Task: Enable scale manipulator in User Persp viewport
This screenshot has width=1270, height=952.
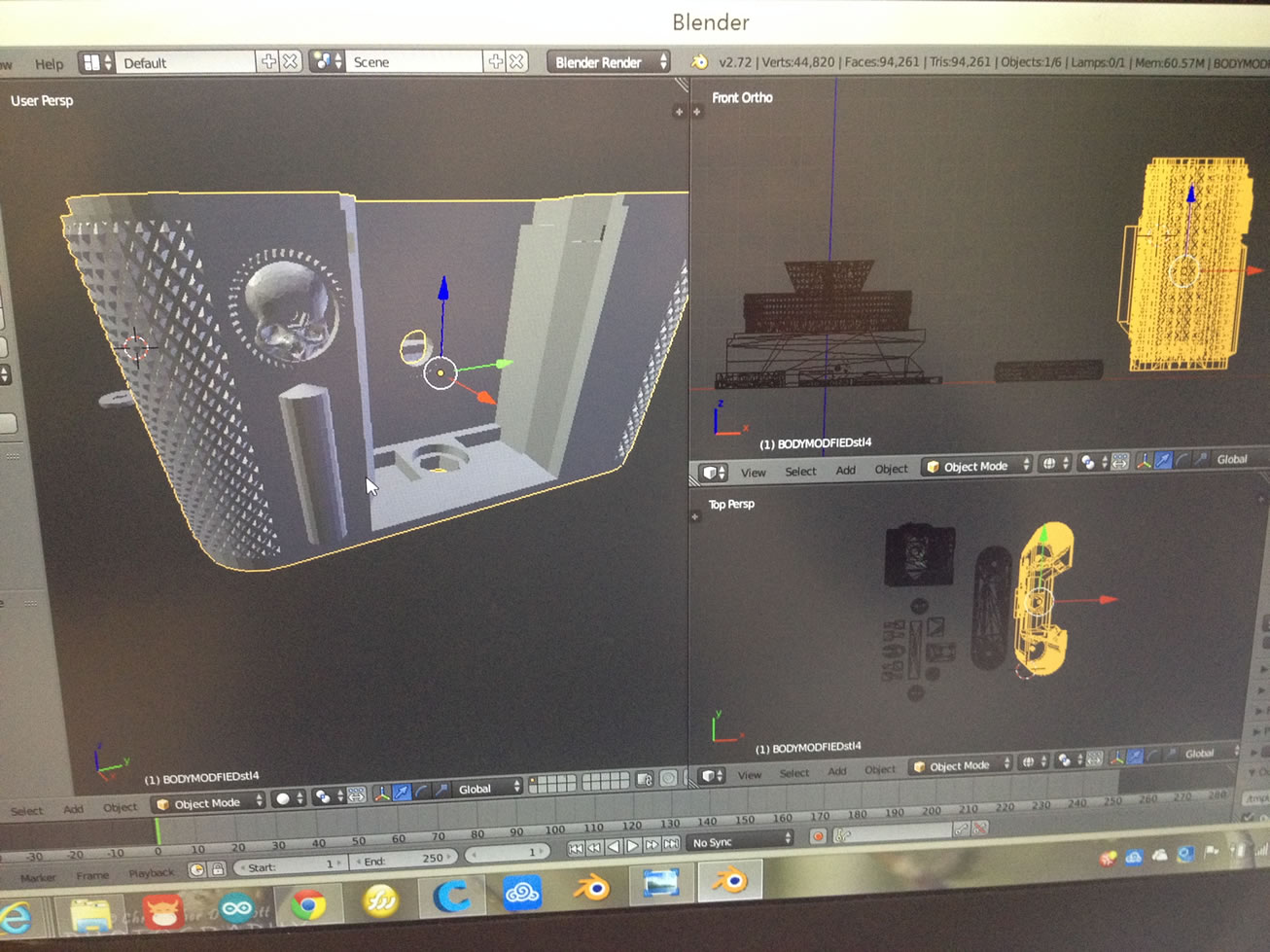Action: coord(441,791)
